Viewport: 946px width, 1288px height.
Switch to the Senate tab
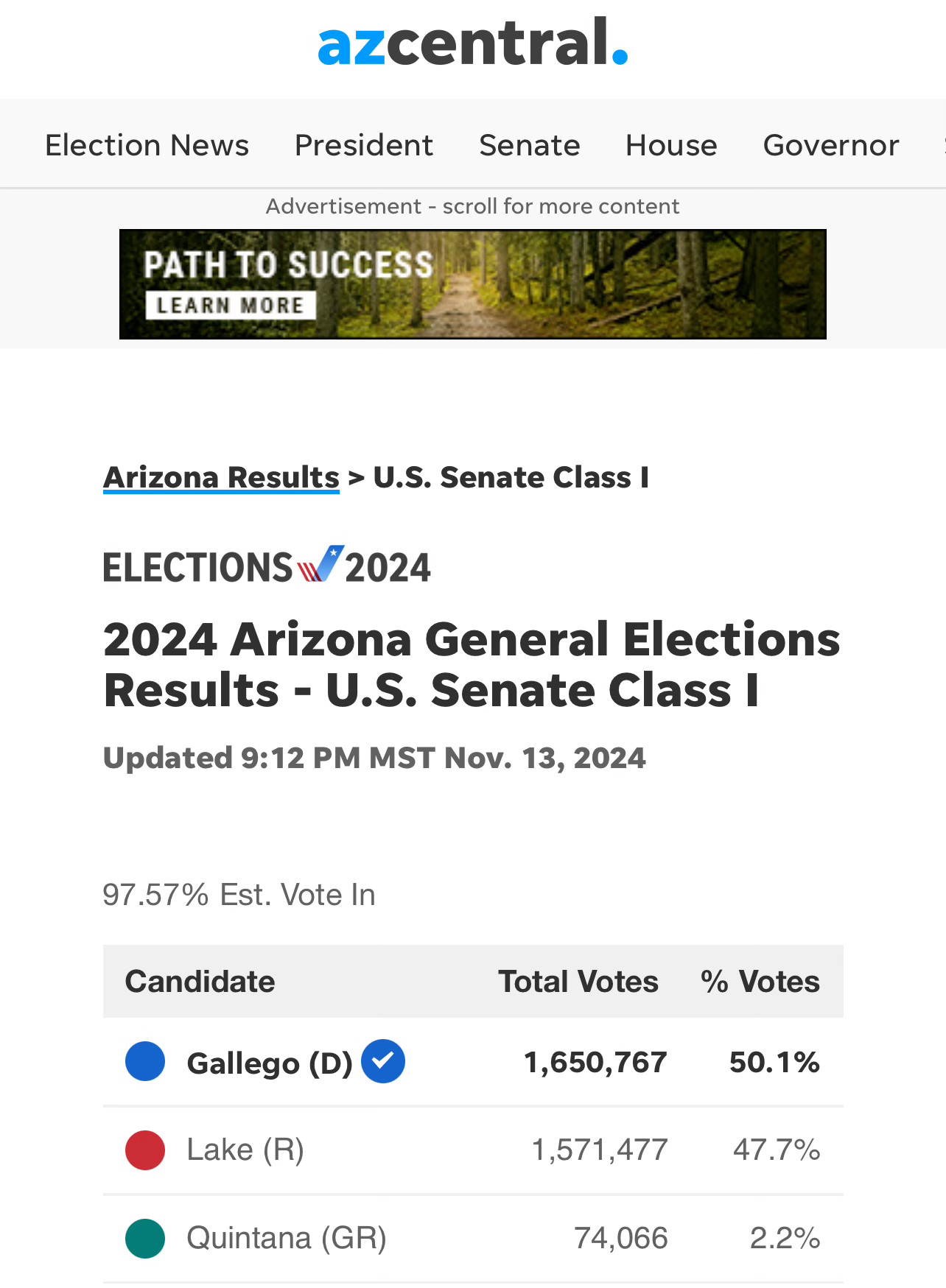(x=530, y=145)
